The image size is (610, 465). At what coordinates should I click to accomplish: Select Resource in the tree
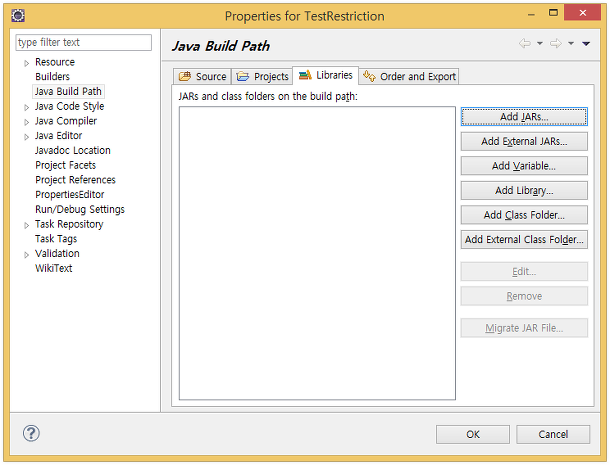pyautogui.click(x=55, y=62)
